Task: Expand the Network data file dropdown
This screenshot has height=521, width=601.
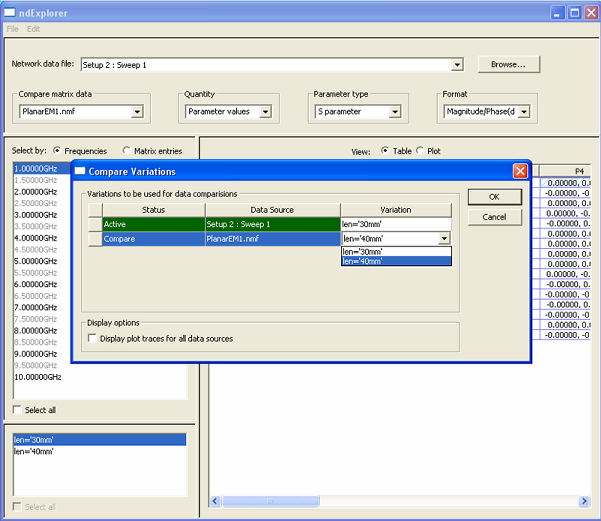Action: click(x=457, y=64)
